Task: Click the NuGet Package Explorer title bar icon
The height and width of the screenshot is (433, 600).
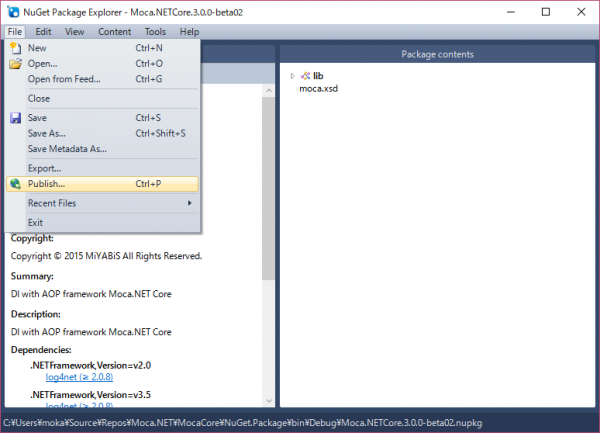Action: (x=13, y=12)
